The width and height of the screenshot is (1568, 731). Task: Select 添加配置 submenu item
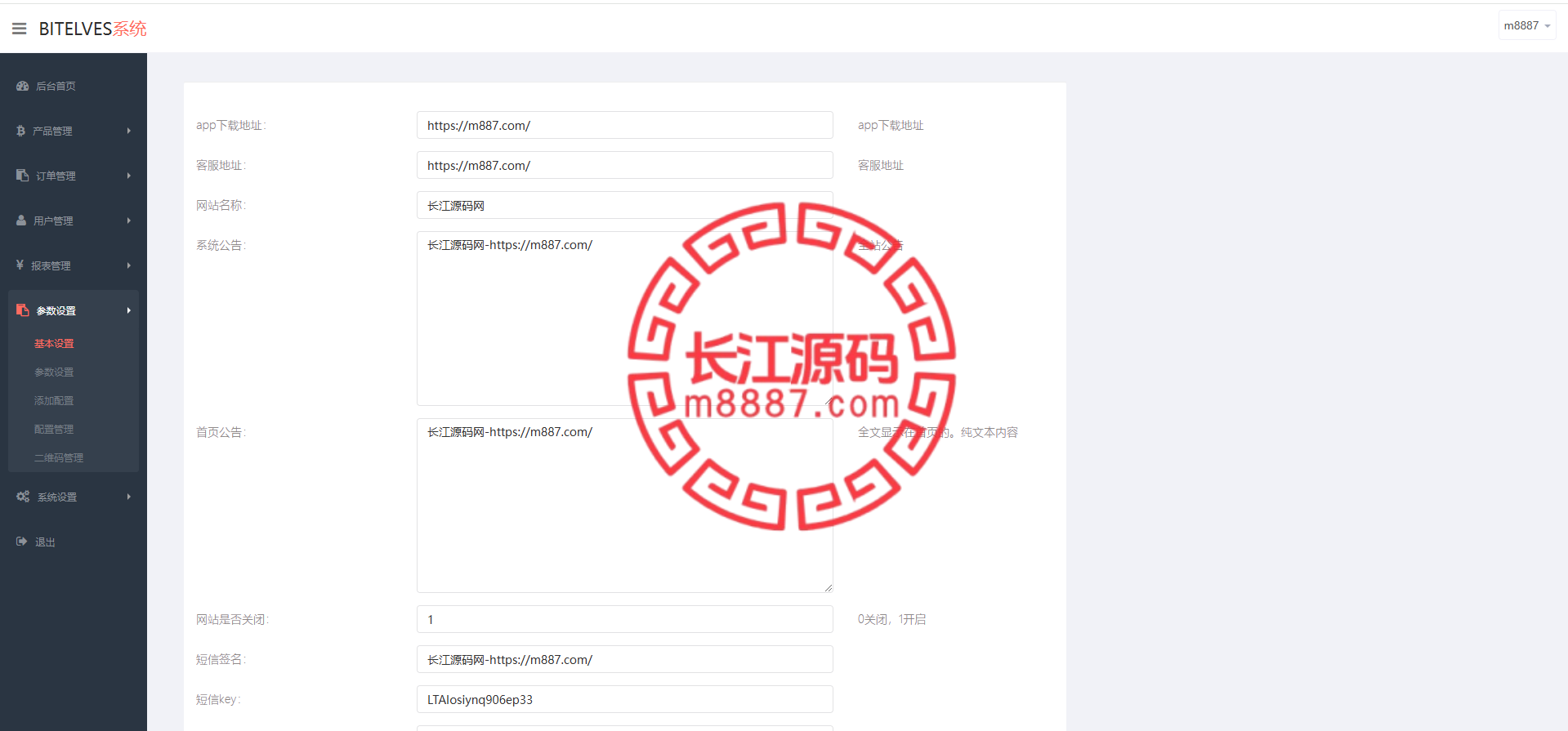(x=54, y=401)
